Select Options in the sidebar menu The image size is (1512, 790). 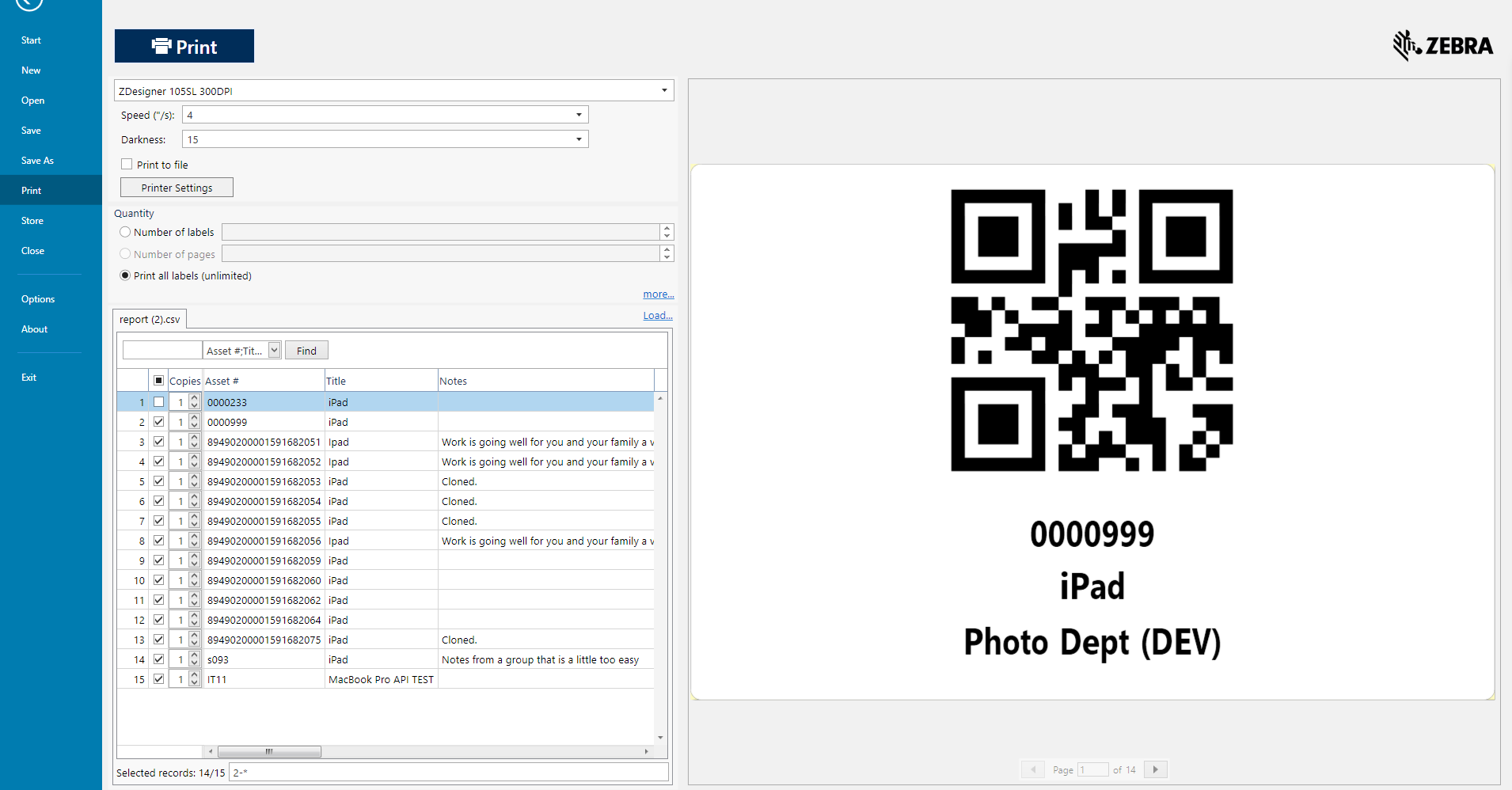(38, 299)
